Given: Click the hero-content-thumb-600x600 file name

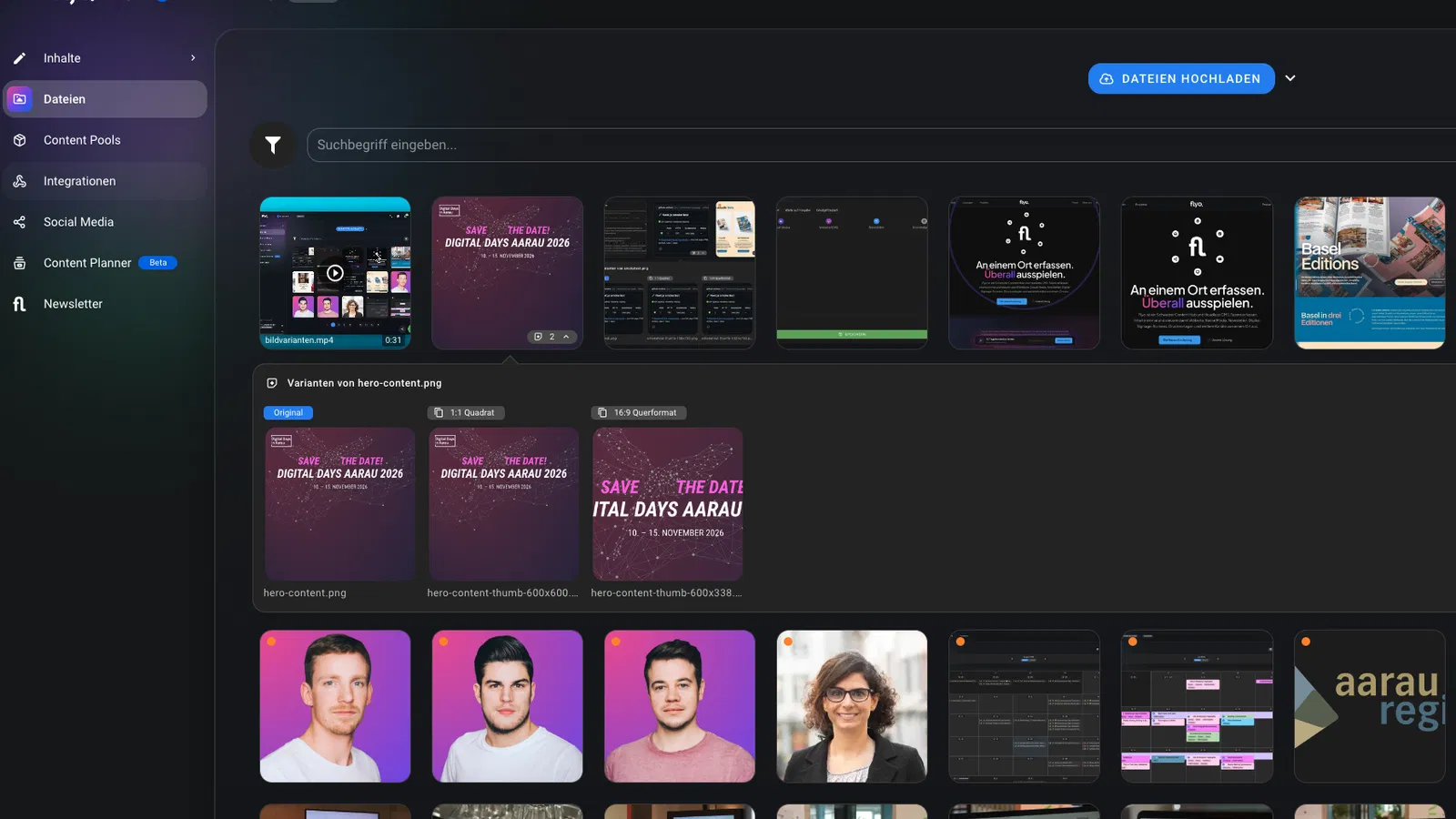Looking at the screenshot, I should 503,593.
